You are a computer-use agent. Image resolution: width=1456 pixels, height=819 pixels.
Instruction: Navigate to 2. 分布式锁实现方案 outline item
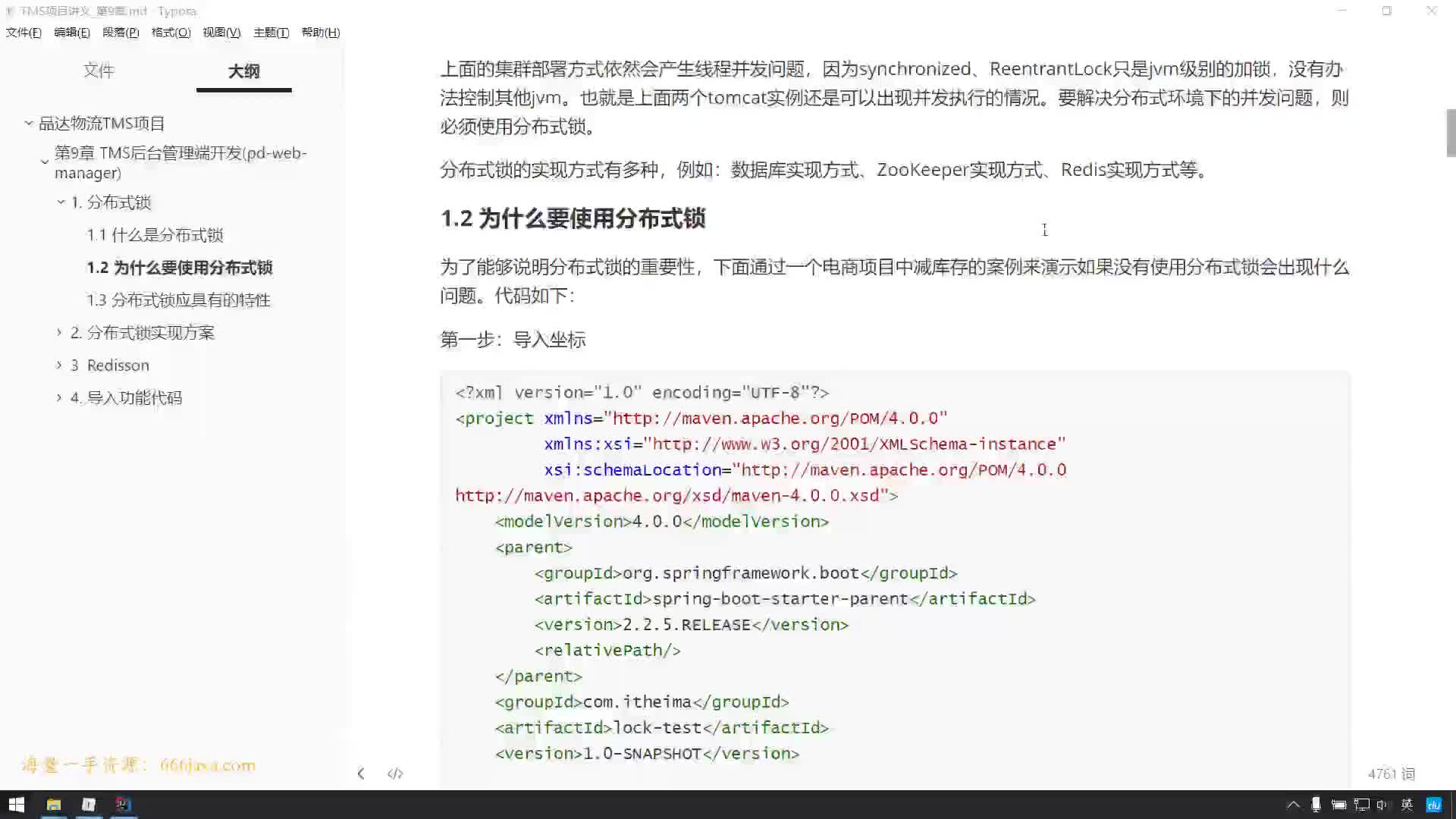pyautogui.click(x=143, y=333)
